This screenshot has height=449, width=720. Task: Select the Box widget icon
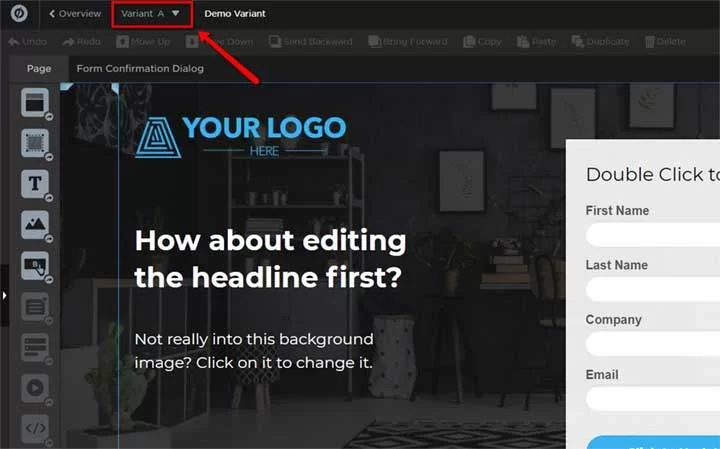pyautogui.click(x=35, y=143)
